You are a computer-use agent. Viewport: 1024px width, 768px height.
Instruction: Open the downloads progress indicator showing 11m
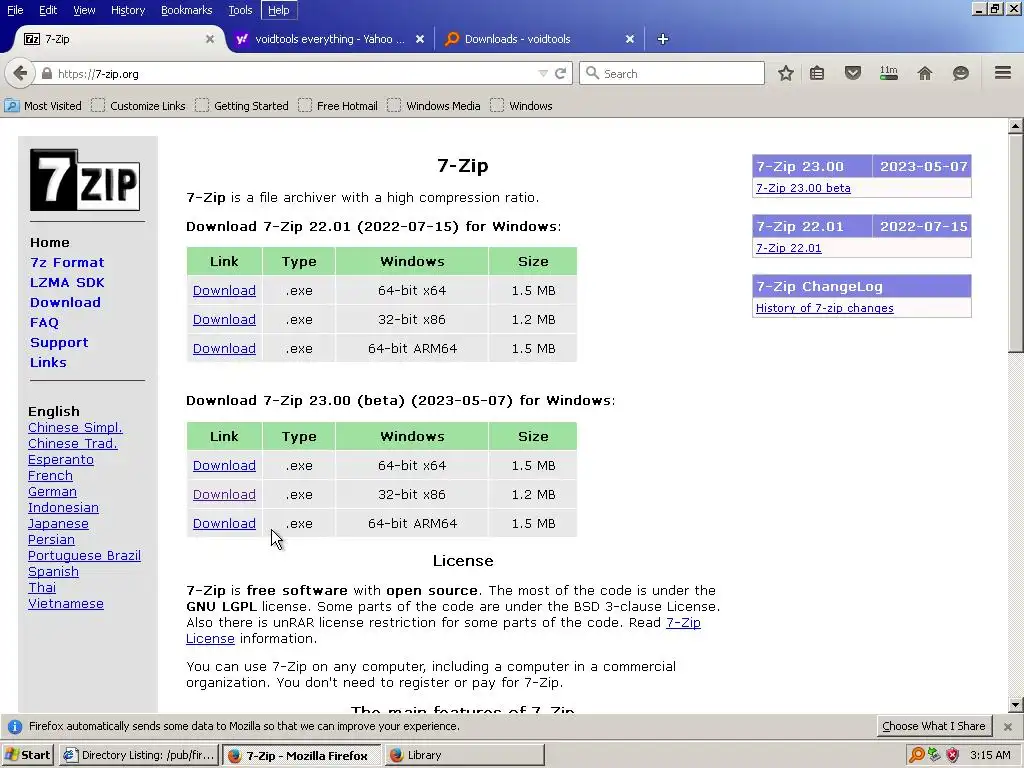(x=889, y=73)
